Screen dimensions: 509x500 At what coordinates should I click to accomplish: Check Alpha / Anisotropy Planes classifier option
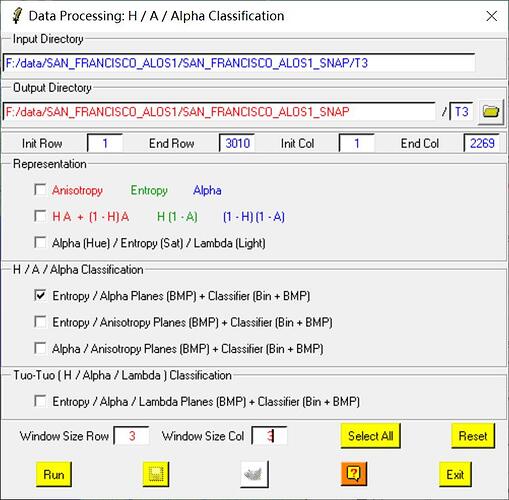click(40, 349)
